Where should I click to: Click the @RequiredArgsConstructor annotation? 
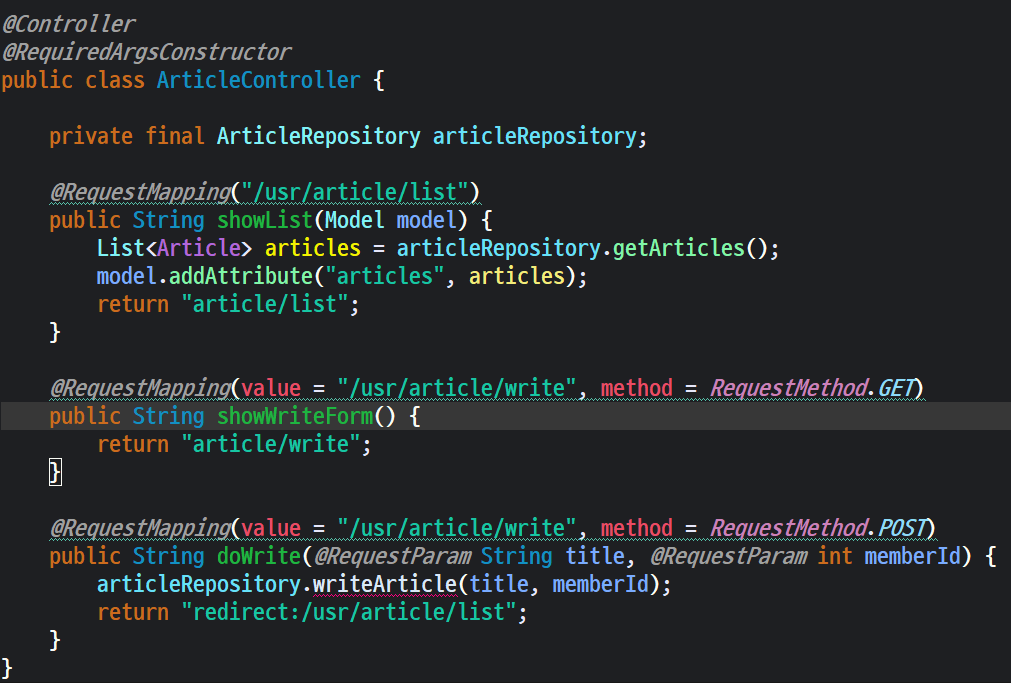click(146, 52)
